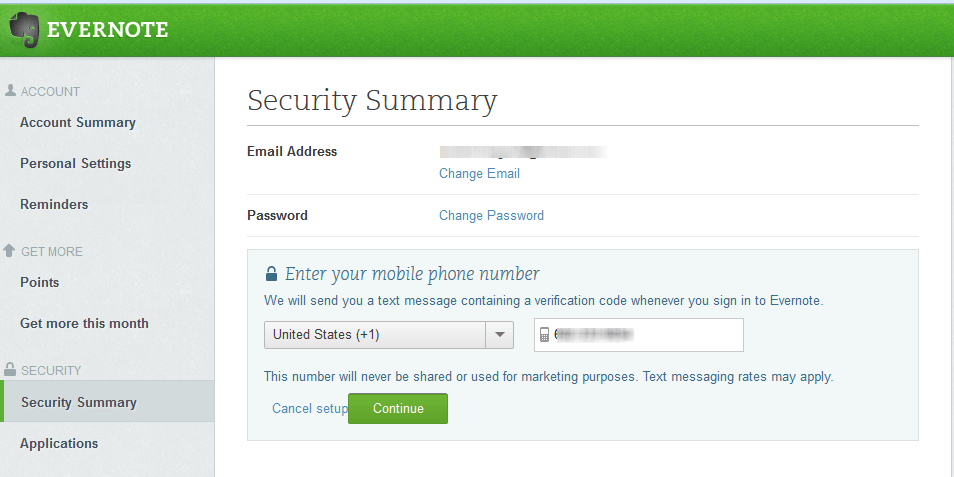
Task: Click the Cancel setup link
Action: tap(310, 408)
